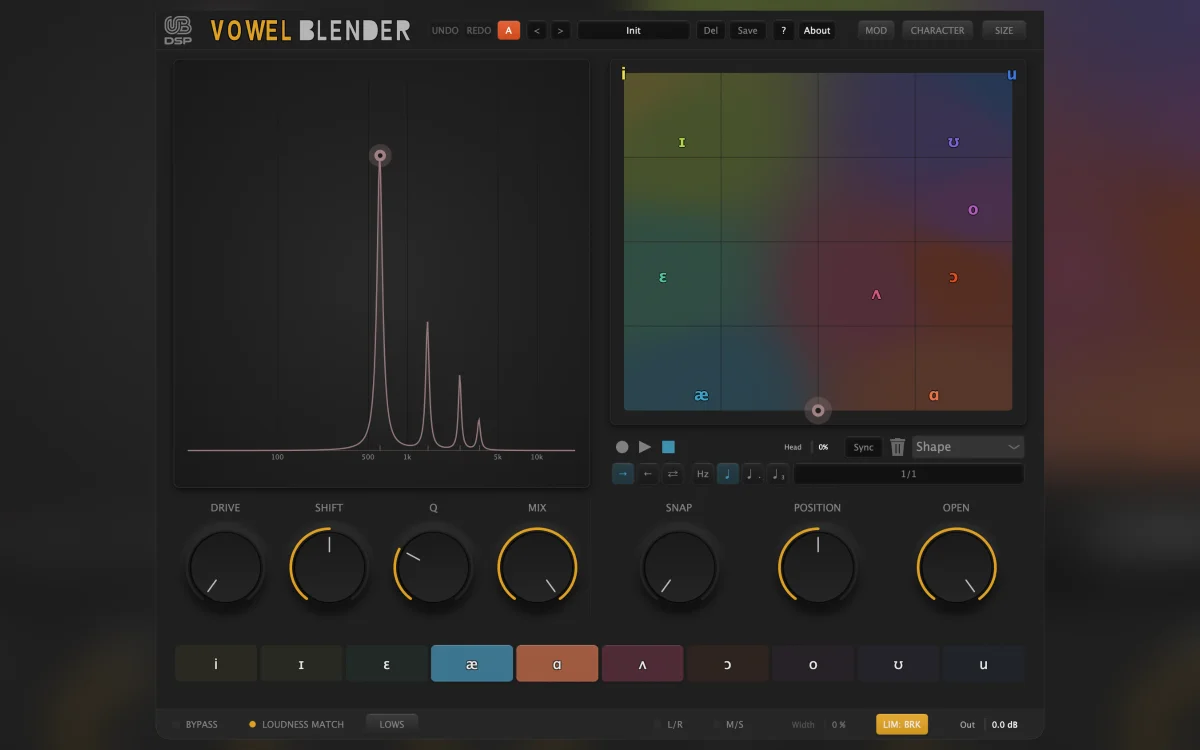Viewport: 1200px width, 750px height.
Task: Go to next preset arrow
Action: coord(560,30)
